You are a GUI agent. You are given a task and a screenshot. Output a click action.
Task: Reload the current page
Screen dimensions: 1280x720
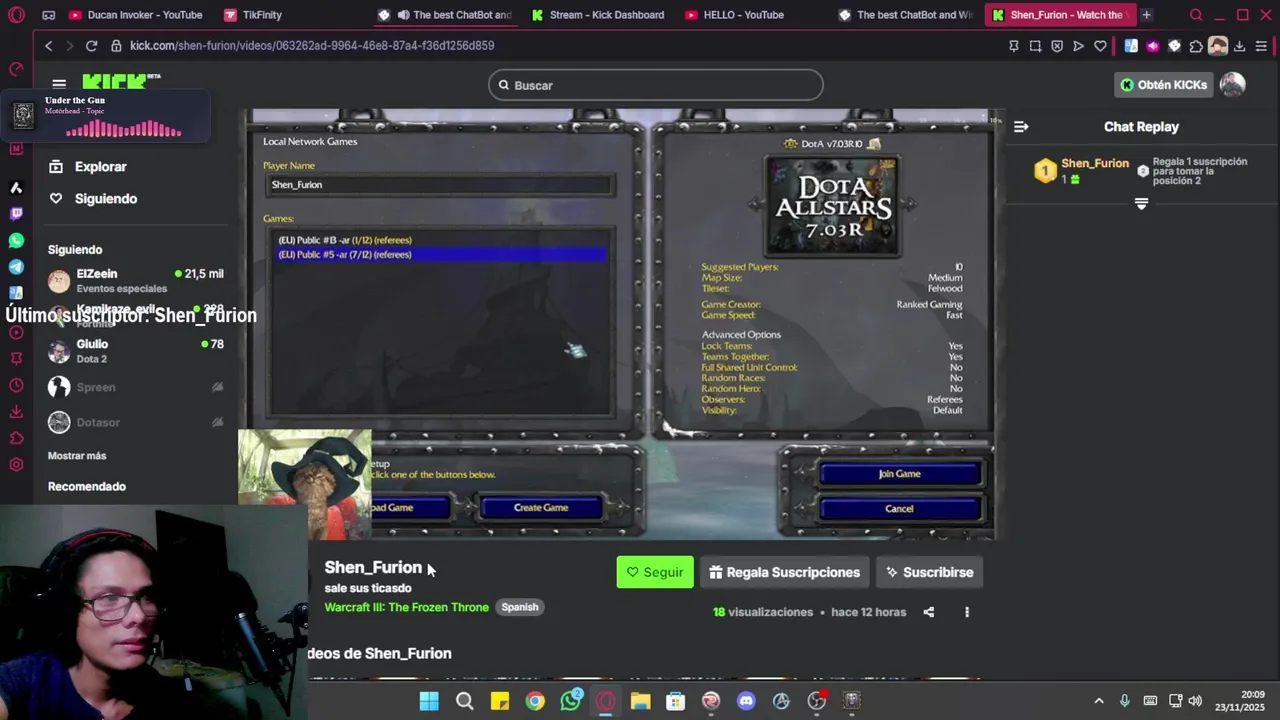(x=91, y=46)
